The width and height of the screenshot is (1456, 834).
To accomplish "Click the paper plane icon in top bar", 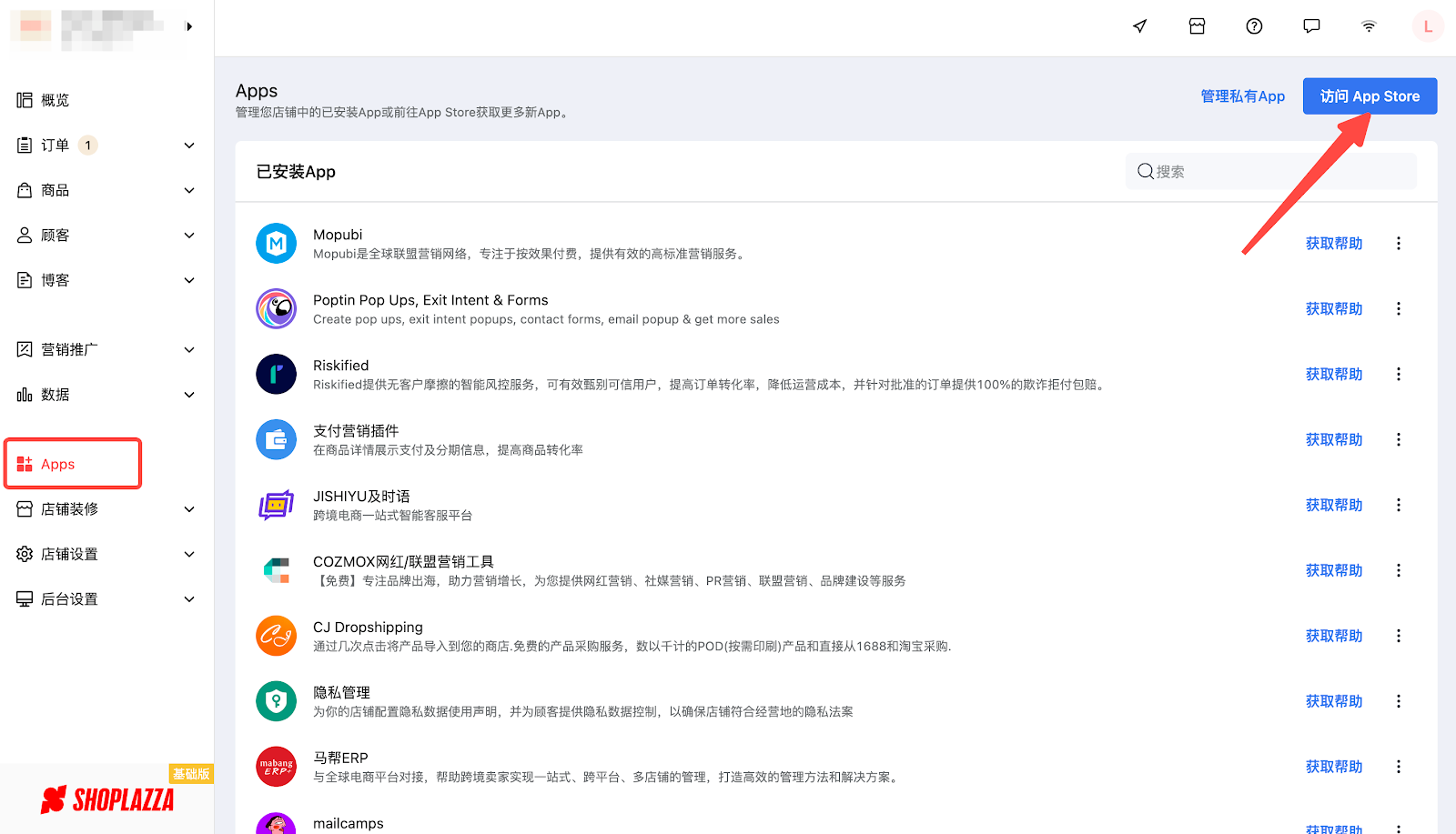I will coord(1139,26).
